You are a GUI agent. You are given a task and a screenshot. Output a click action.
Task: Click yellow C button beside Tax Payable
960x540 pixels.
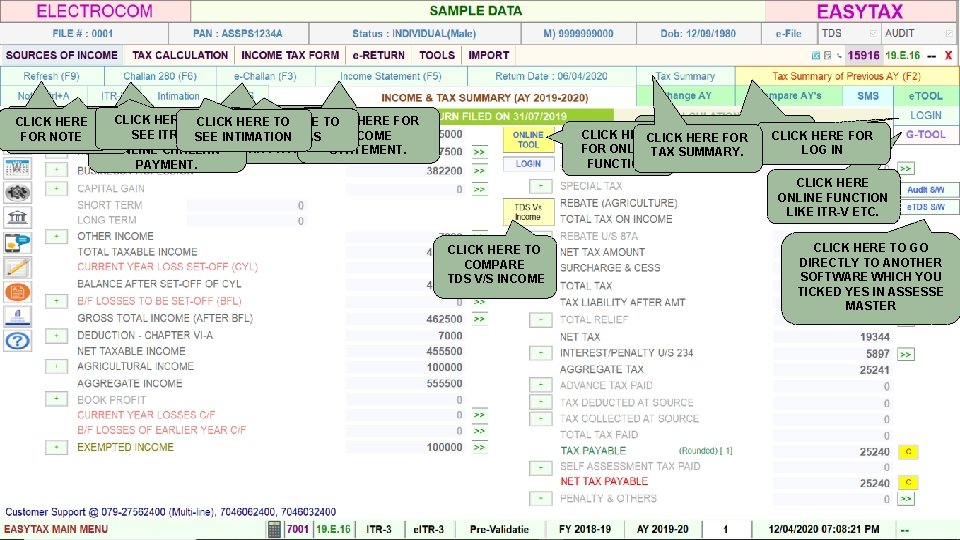tap(908, 452)
